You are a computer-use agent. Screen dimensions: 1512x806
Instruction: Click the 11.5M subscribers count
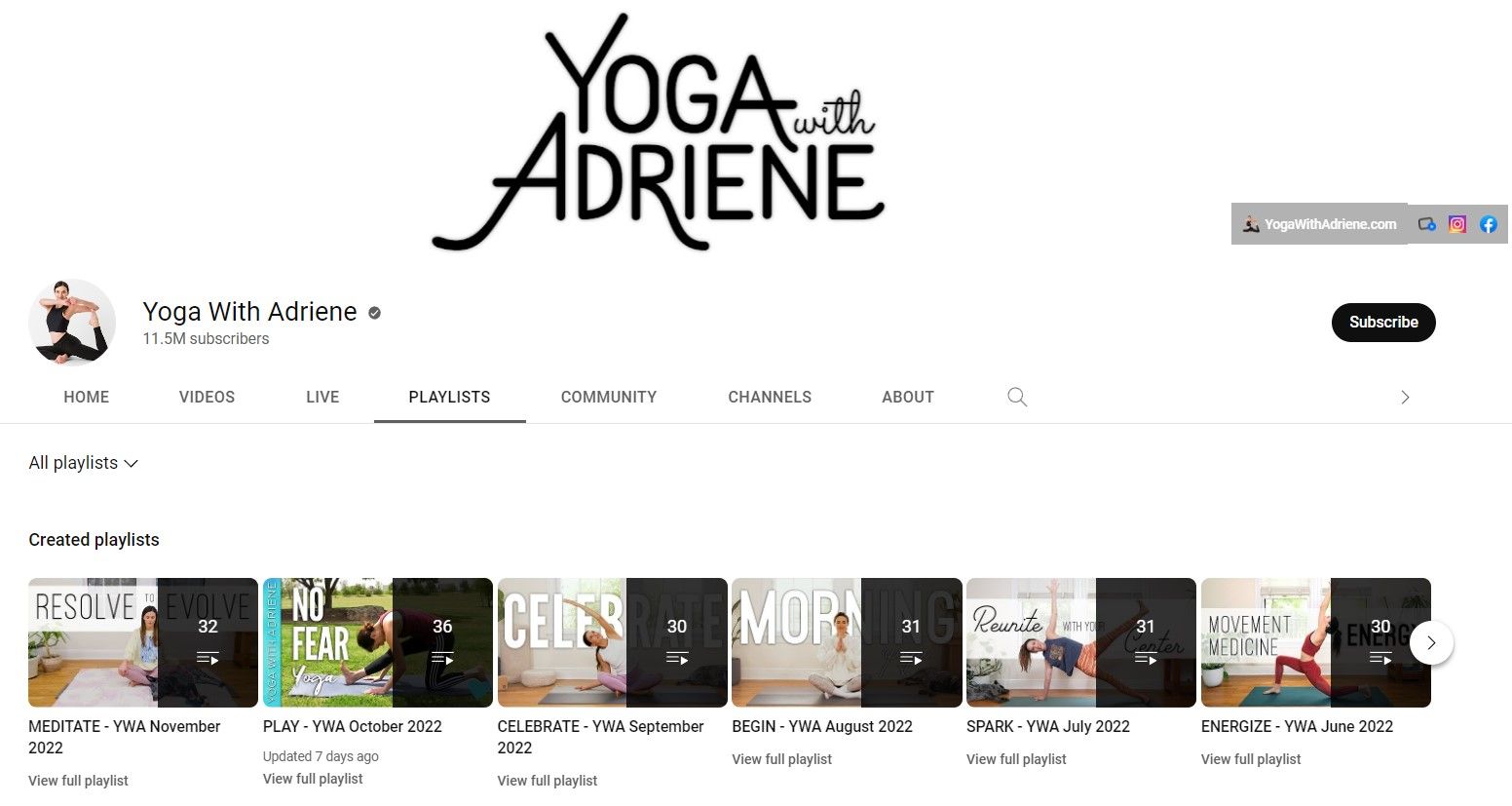point(207,339)
